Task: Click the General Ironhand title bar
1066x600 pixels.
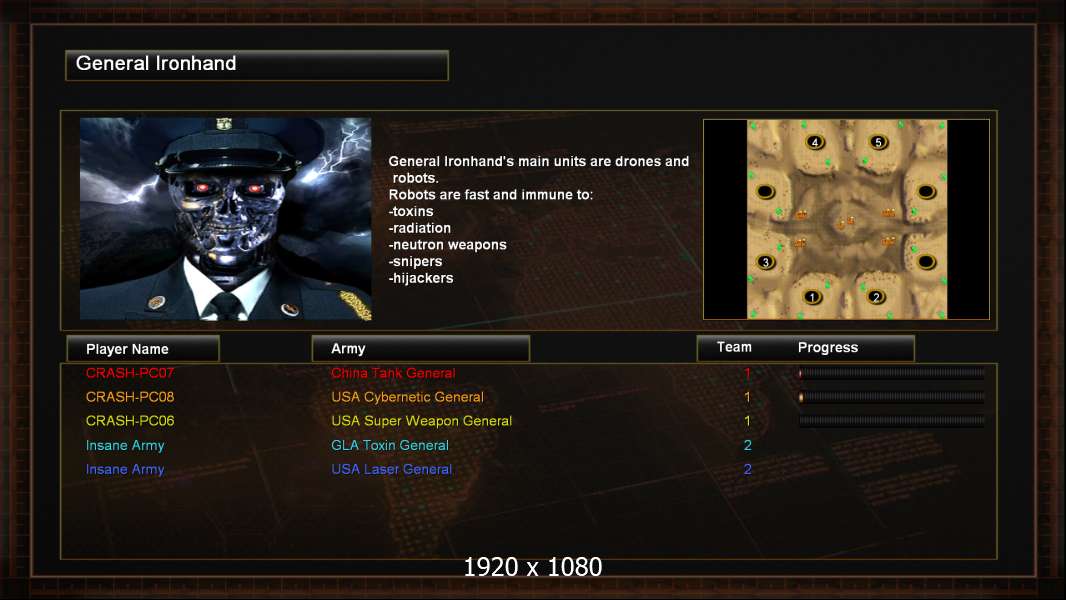Action: (x=257, y=65)
